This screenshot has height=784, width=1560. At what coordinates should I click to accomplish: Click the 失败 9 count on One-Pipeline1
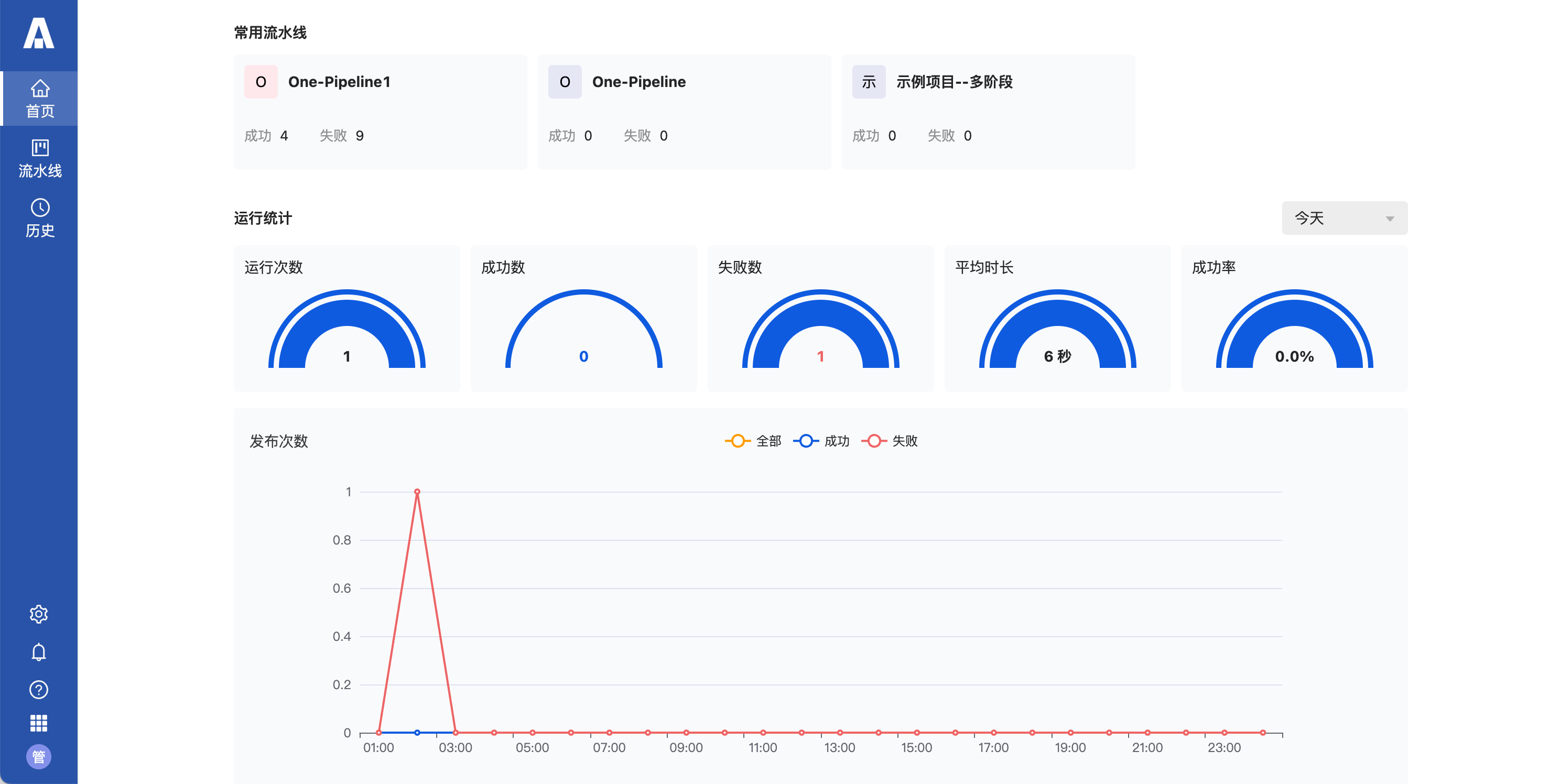342,136
